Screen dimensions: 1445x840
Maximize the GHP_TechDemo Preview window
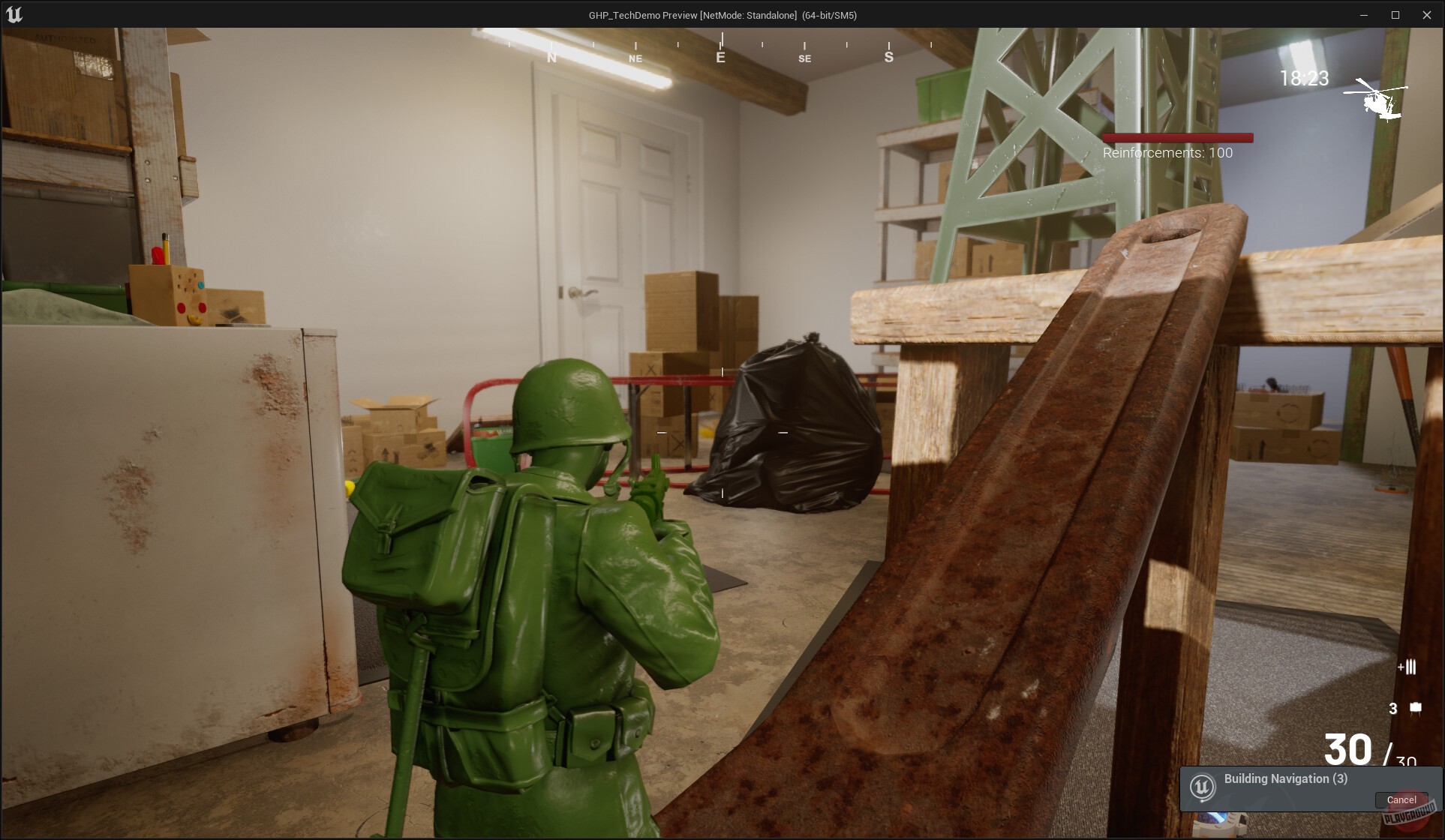[1395, 14]
